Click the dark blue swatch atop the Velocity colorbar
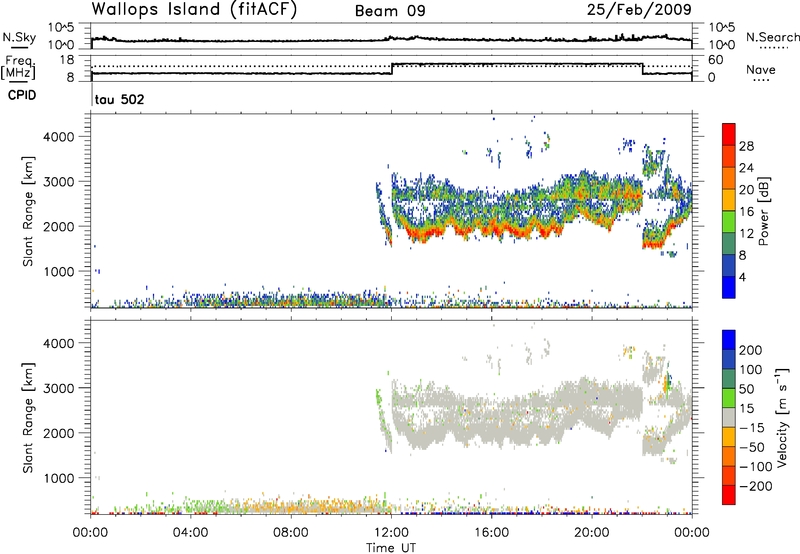800x554 pixels. [729, 340]
